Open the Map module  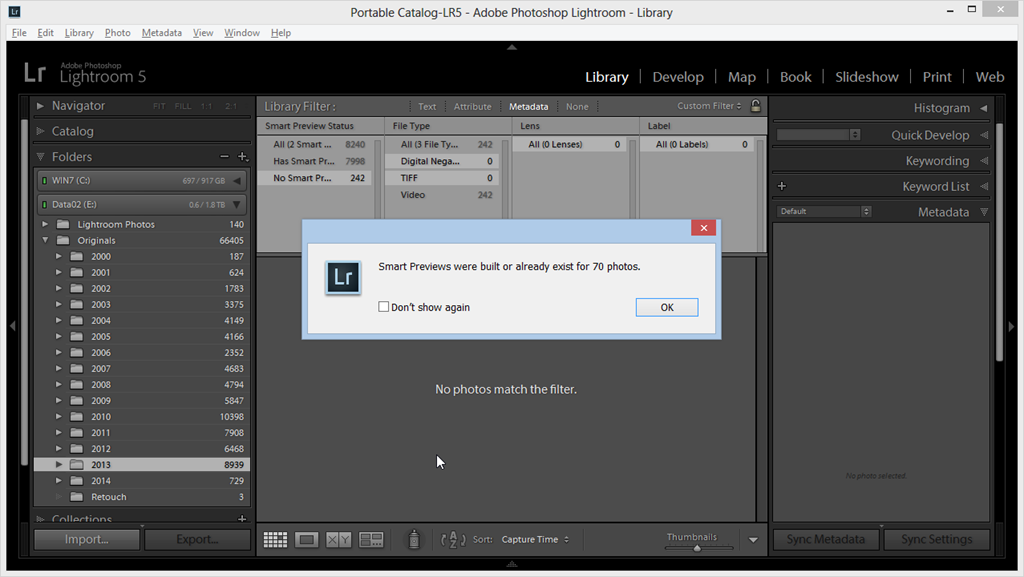(x=742, y=77)
